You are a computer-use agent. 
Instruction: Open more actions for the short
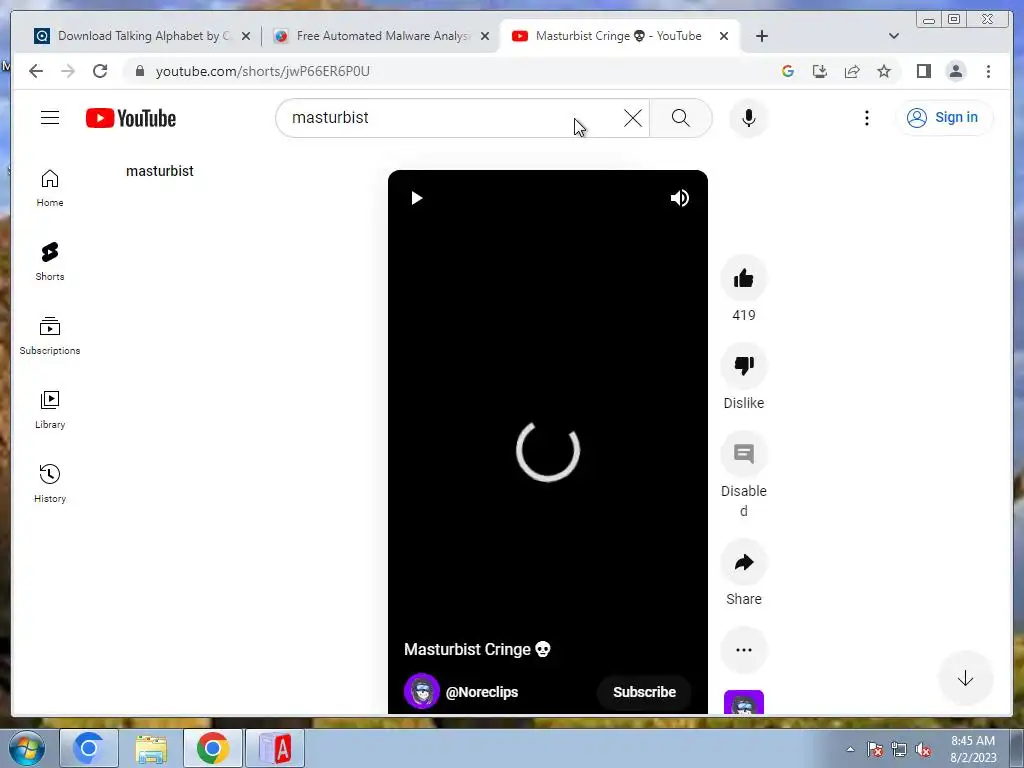(743, 650)
